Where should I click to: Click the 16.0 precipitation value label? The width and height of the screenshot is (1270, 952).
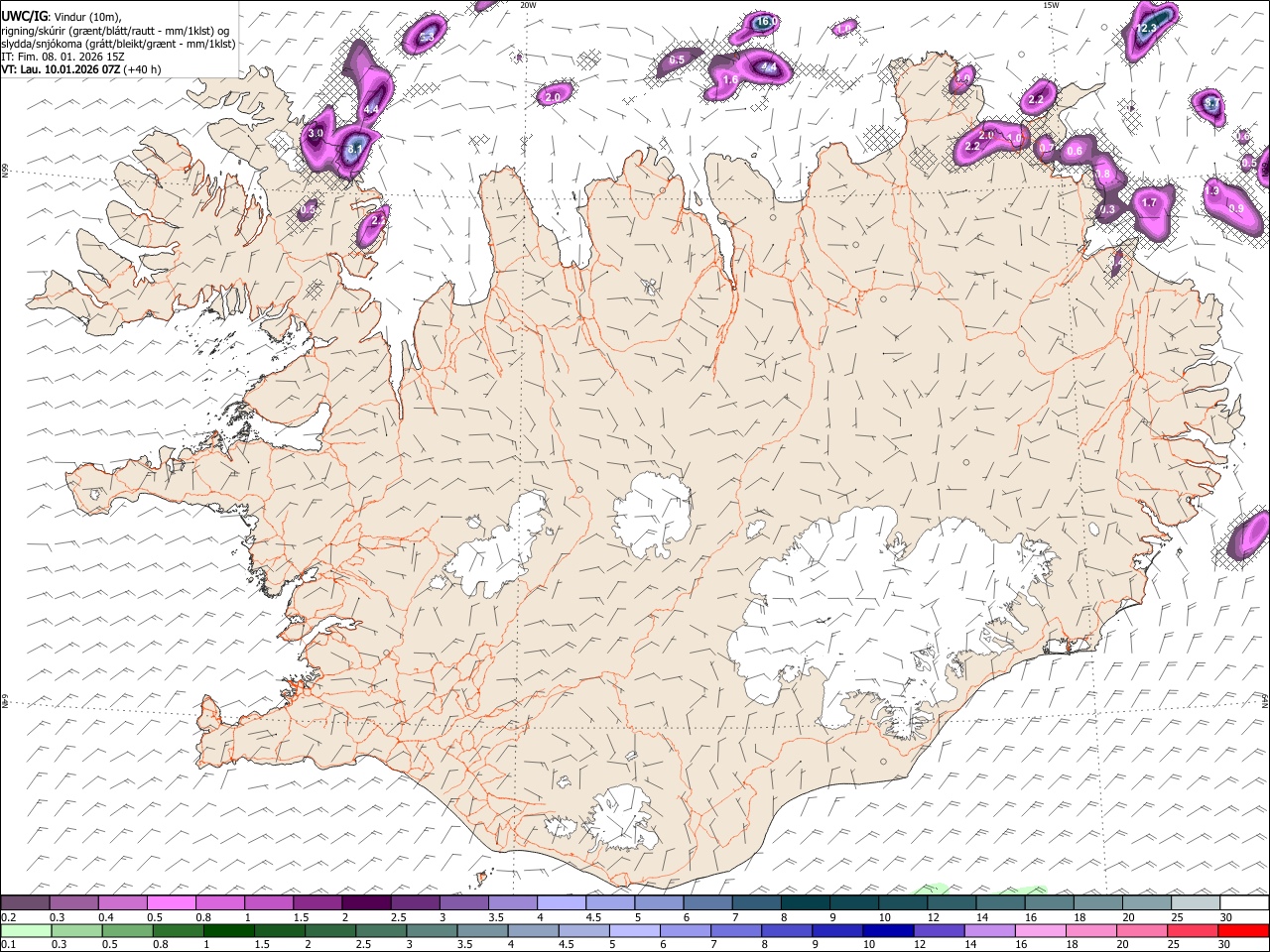(766, 22)
